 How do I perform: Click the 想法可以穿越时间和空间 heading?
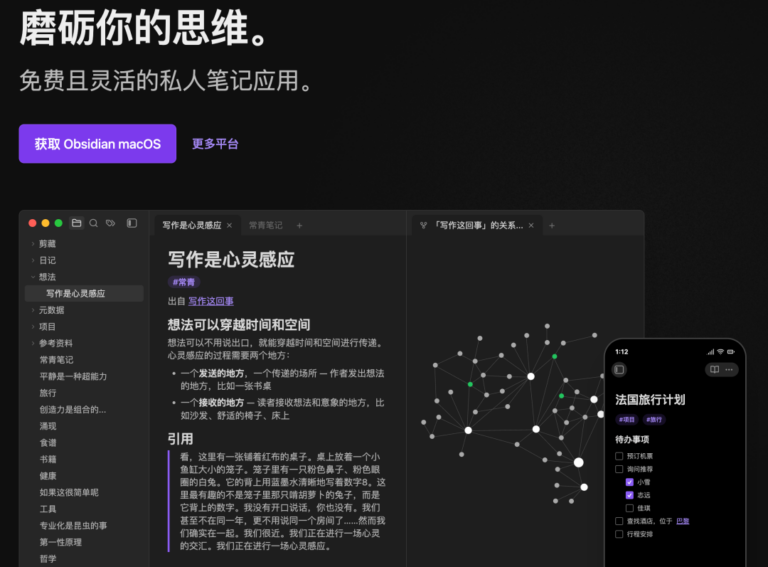click(x=239, y=325)
